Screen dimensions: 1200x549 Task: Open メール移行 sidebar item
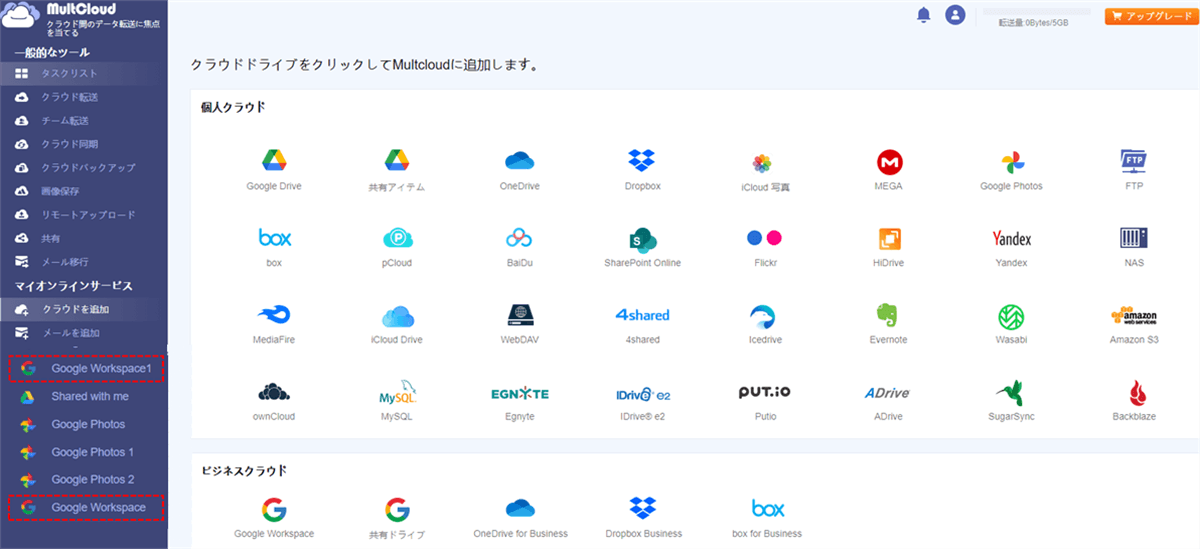pyautogui.click(x=65, y=262)
